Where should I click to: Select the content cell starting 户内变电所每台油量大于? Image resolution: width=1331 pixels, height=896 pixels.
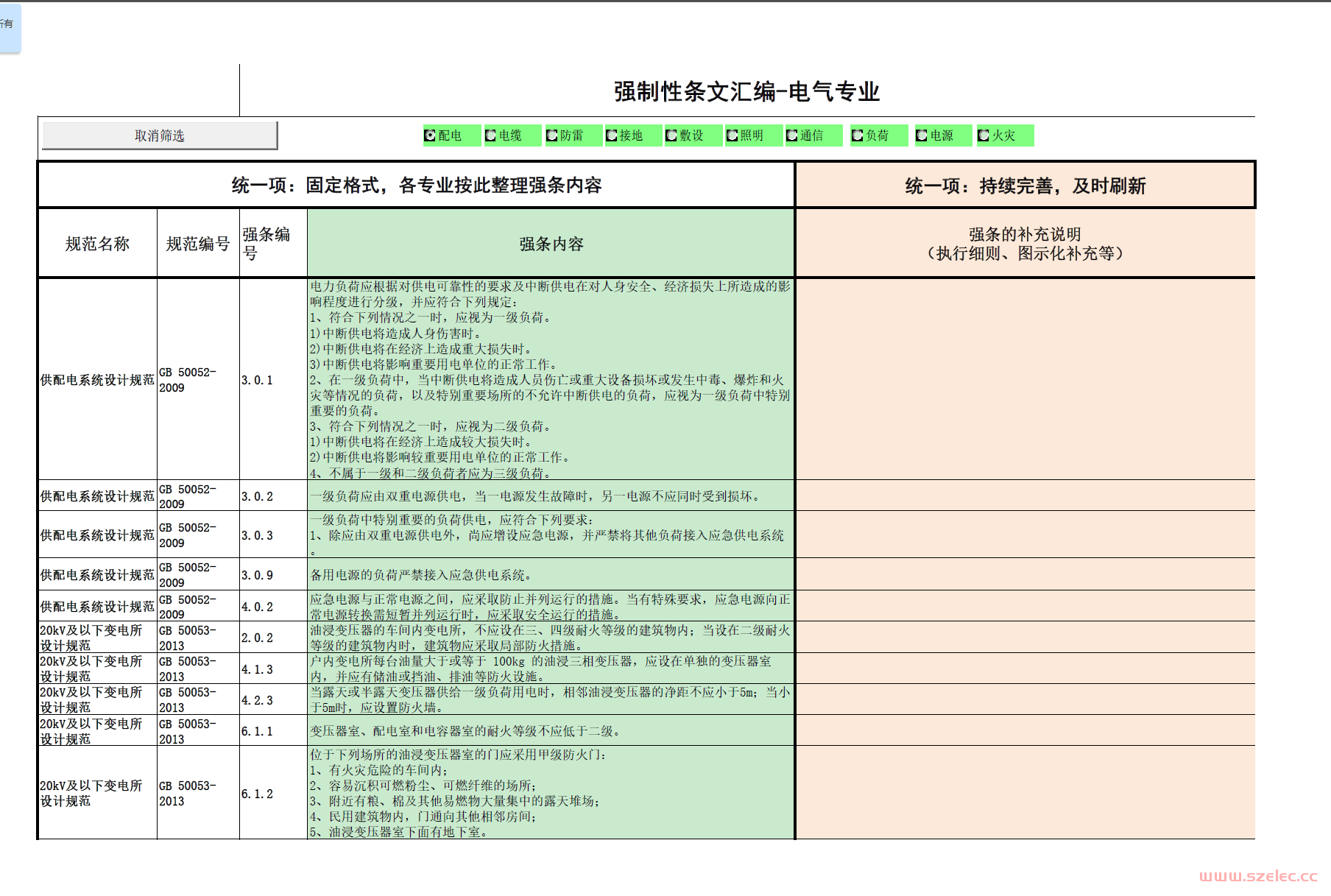pyautogui.click(x=551, y=669)
